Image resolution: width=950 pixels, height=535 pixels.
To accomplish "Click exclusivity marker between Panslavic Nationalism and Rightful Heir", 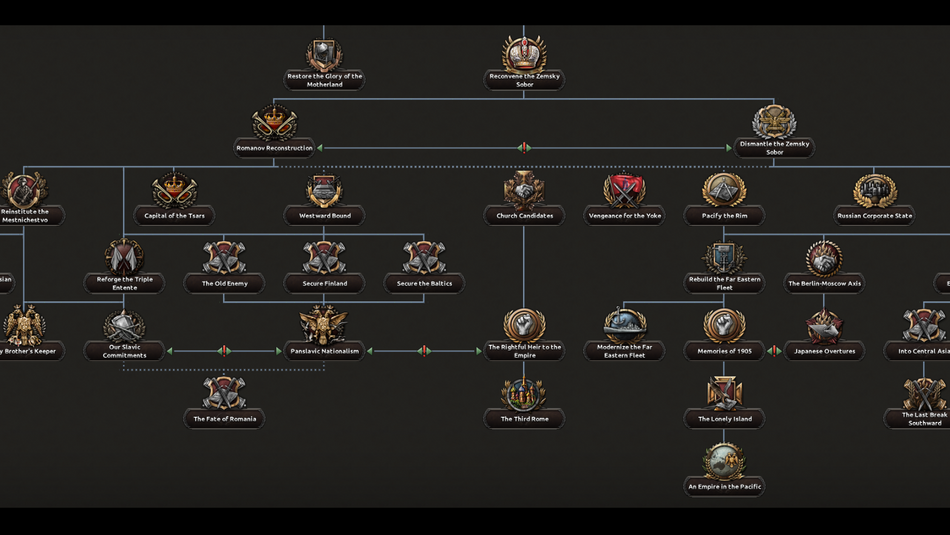I will [x=424, y=350].
